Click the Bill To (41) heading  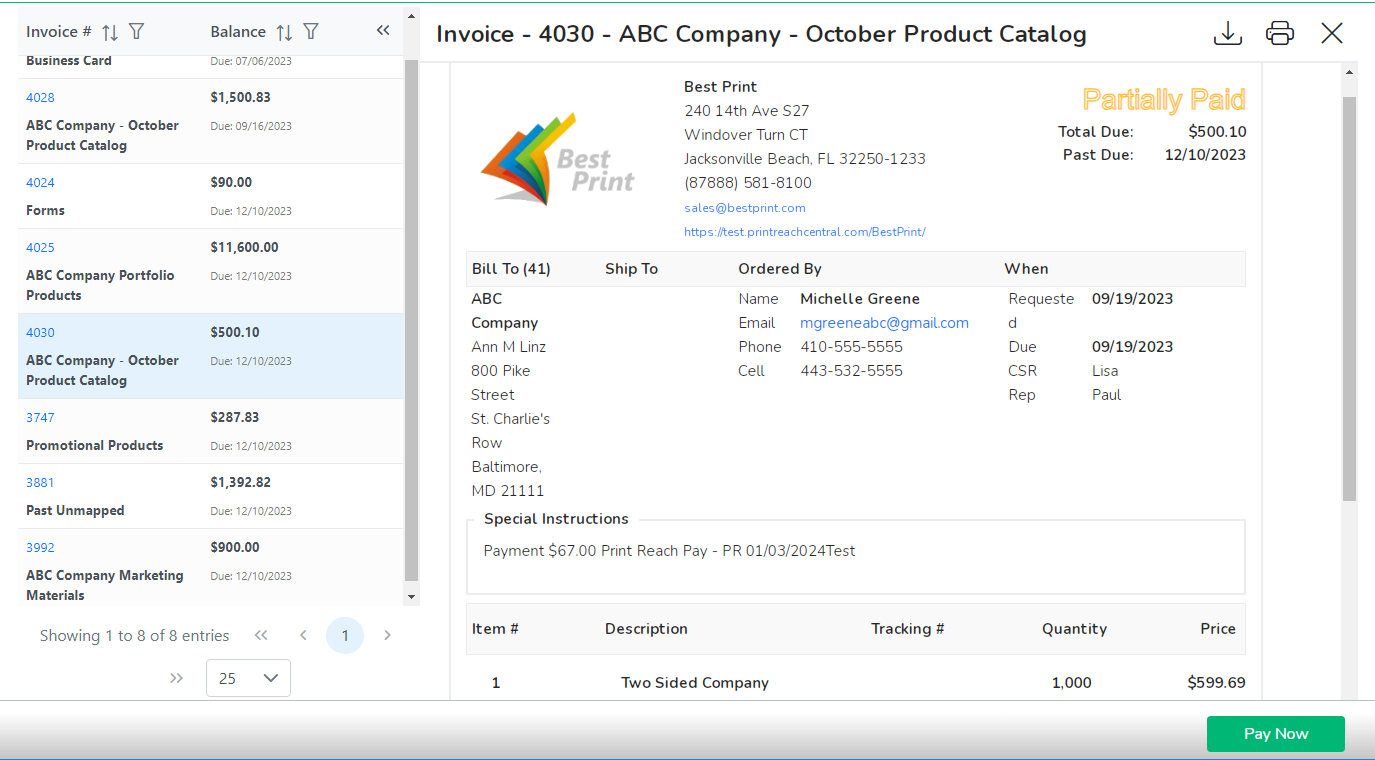(x=511, y=269)
